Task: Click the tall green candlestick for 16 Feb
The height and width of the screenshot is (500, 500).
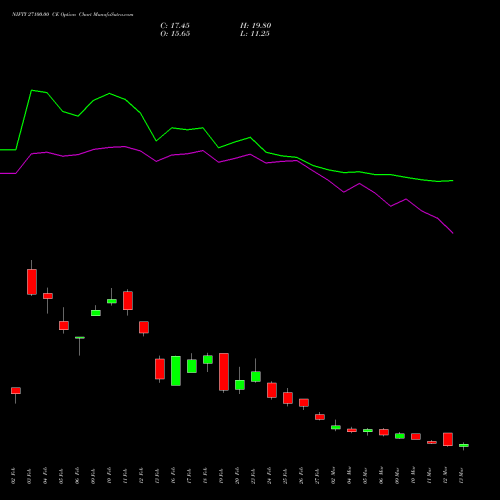Action: click(176, 371)
